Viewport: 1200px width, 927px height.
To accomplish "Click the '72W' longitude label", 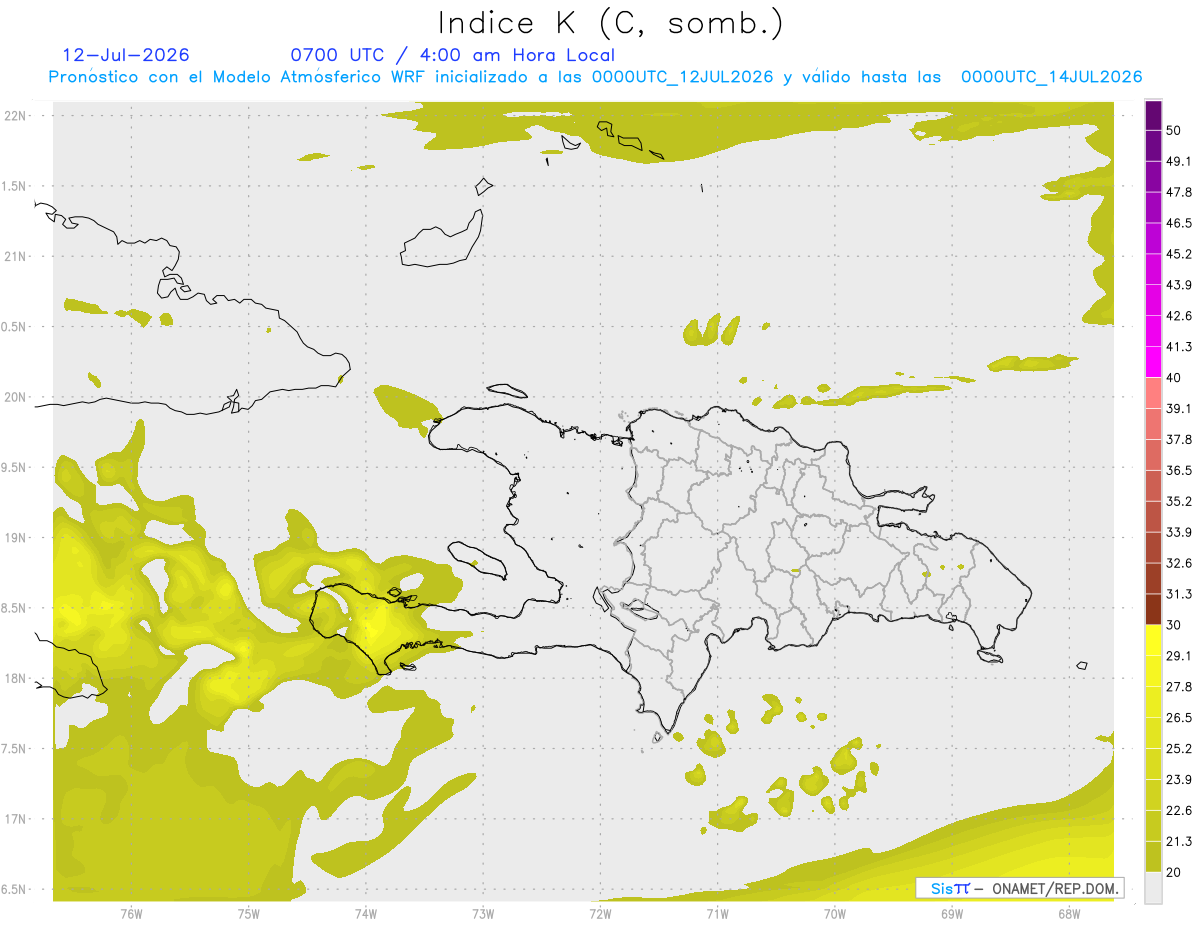I will [x=600, y=913].
